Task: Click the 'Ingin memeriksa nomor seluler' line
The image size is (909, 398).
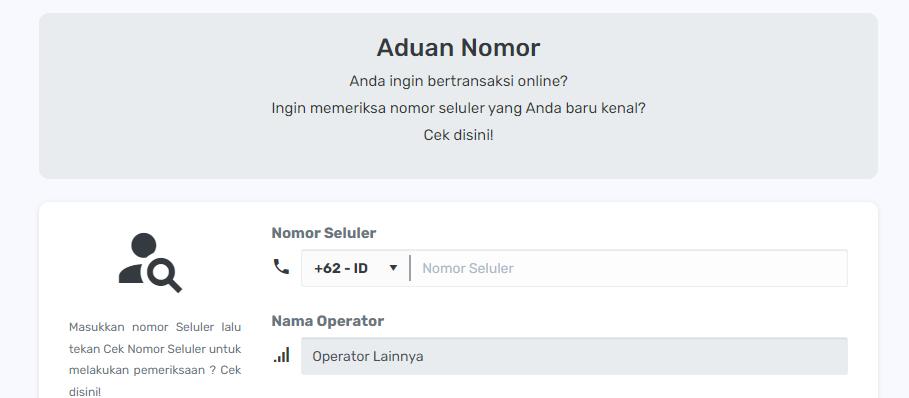Action: pos(458,108)
